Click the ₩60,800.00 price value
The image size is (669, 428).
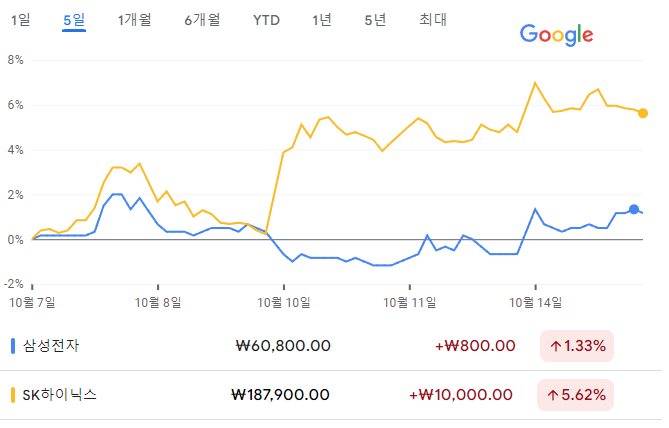coord(283,346)
